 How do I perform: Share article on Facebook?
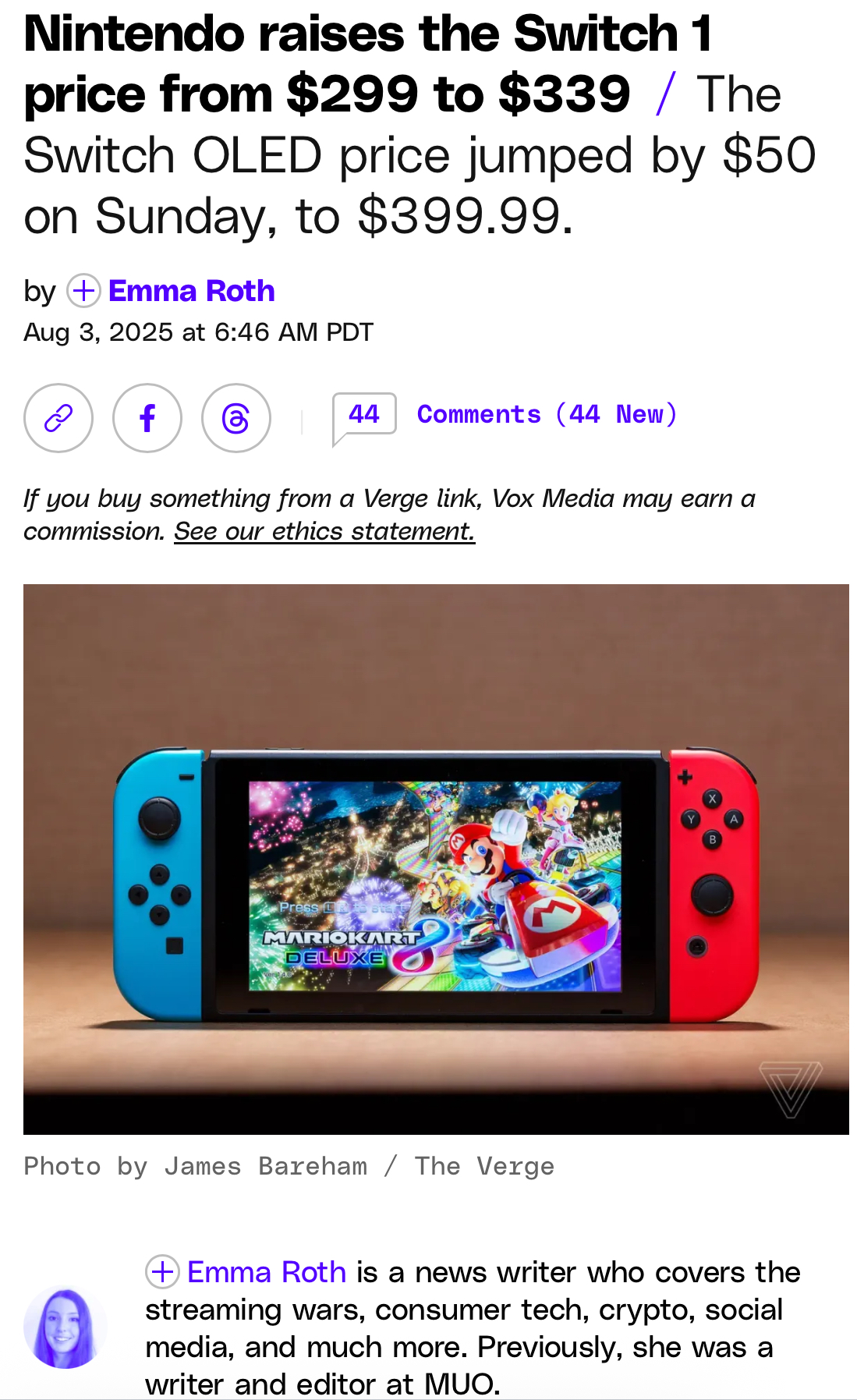(147, 418)
